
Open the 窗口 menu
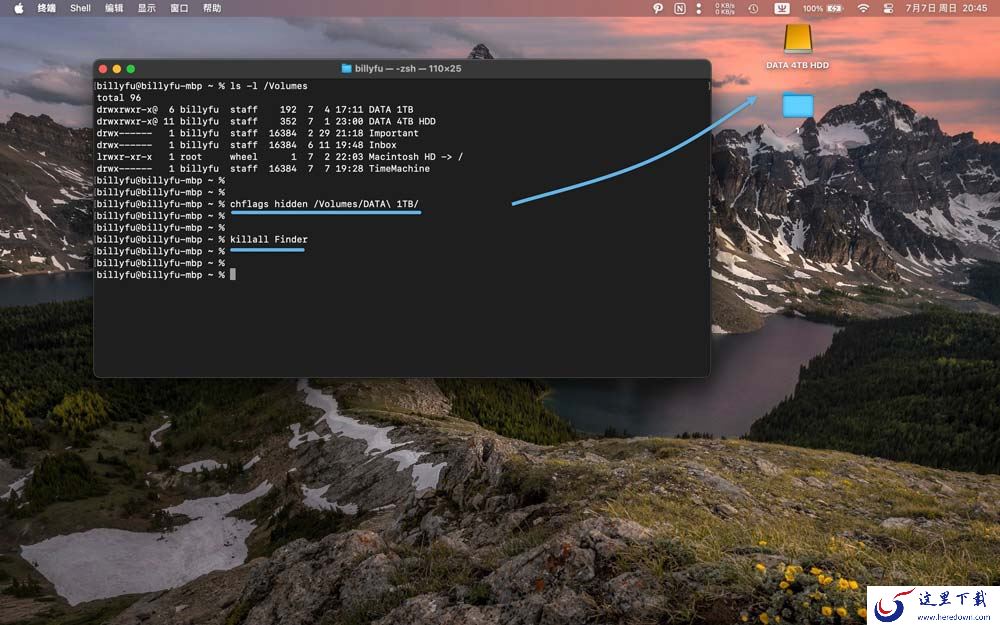click(179, 8)
